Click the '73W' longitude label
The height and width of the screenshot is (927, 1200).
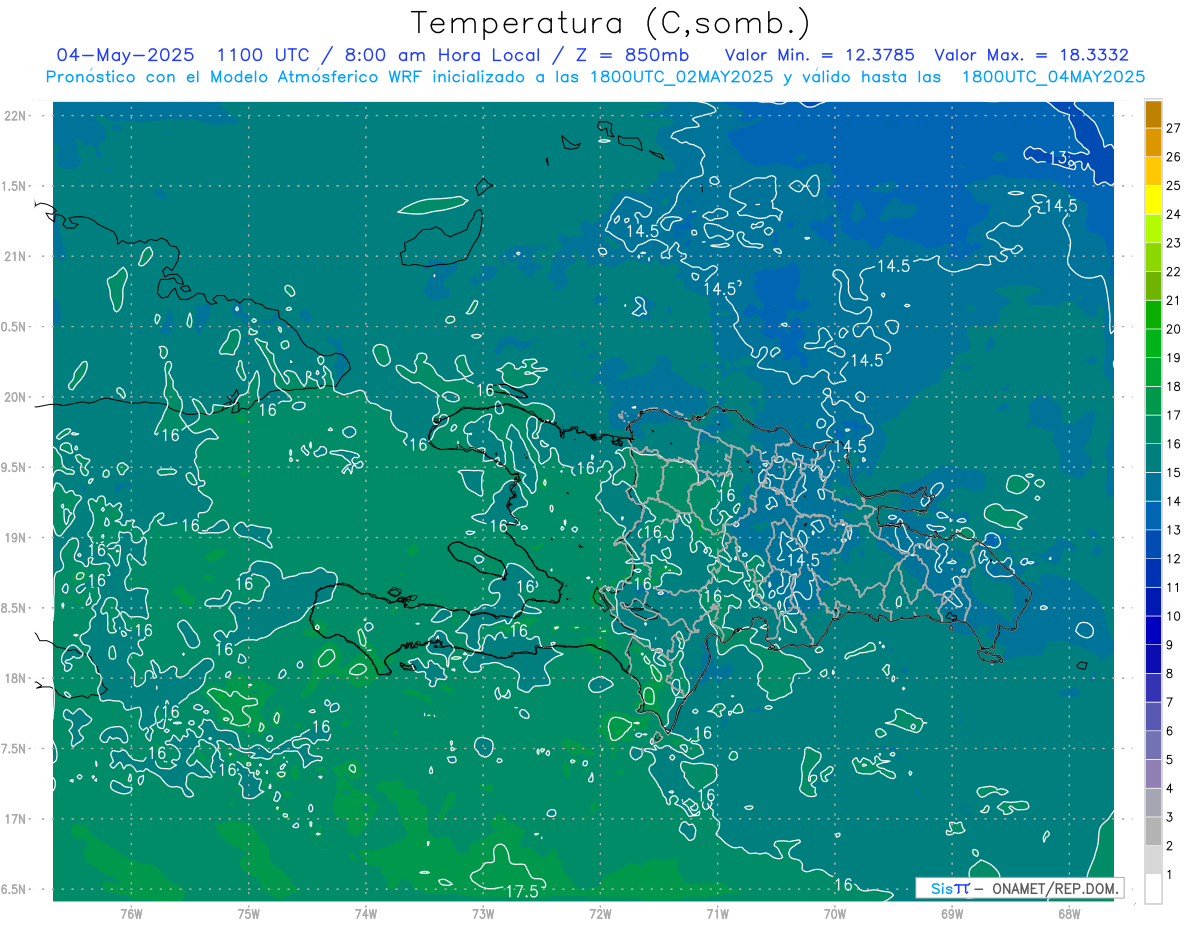click(x=483, y=913)
